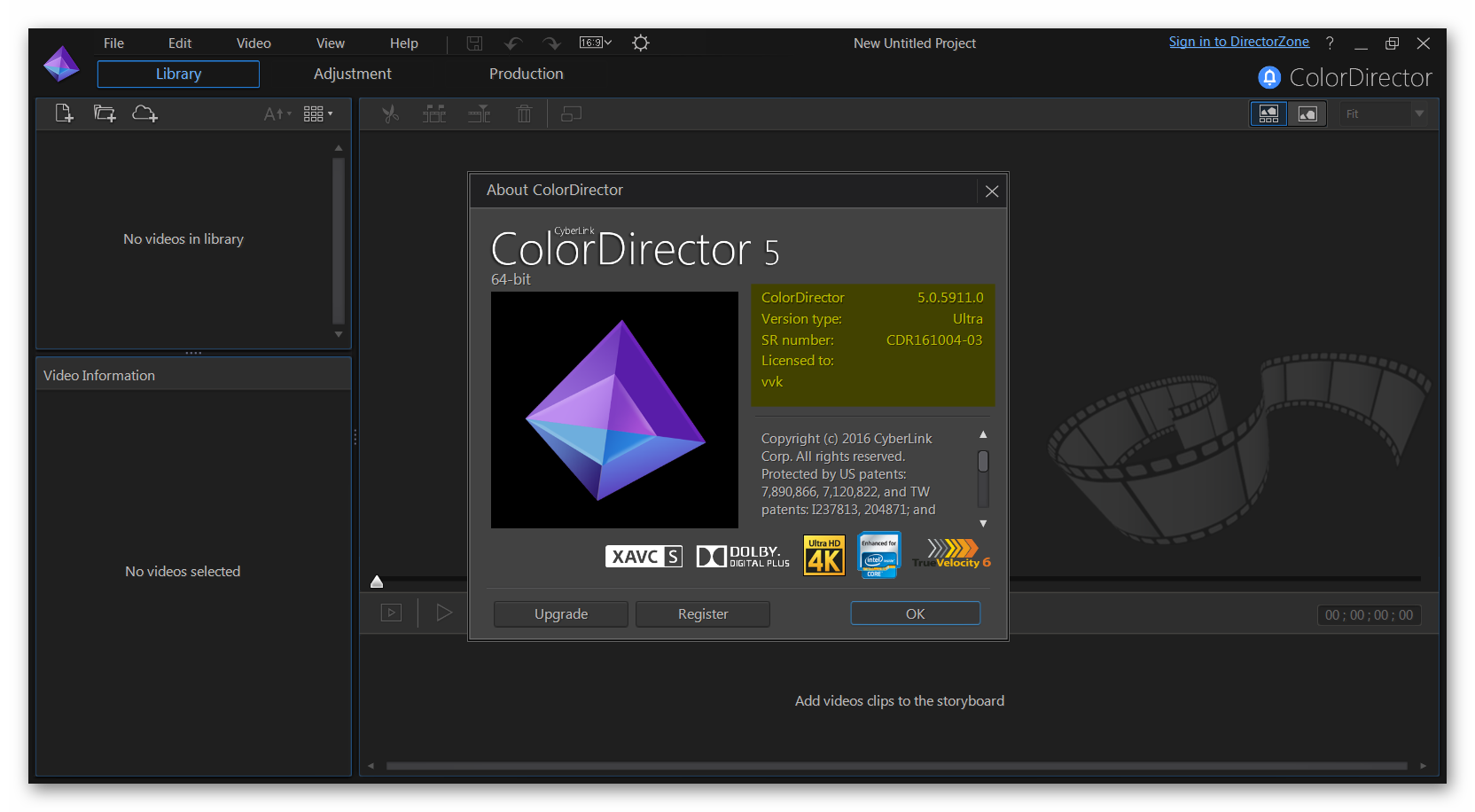Open the Help menu

(403, 43)
